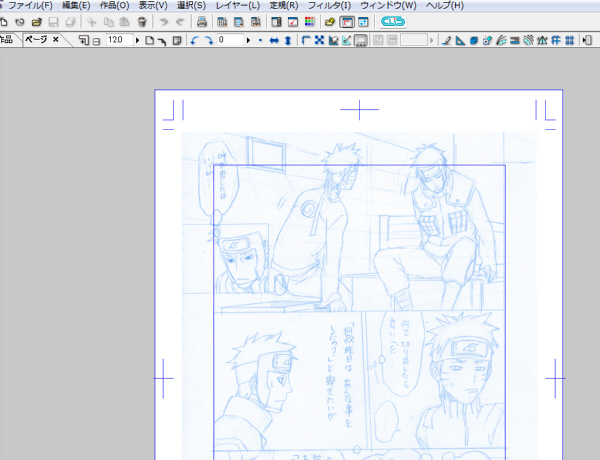Image resolution: width=600 pixels, height=460 pixels.
Task: Rotate view counterclockwise with blue arrow
Action: [194, 40]
